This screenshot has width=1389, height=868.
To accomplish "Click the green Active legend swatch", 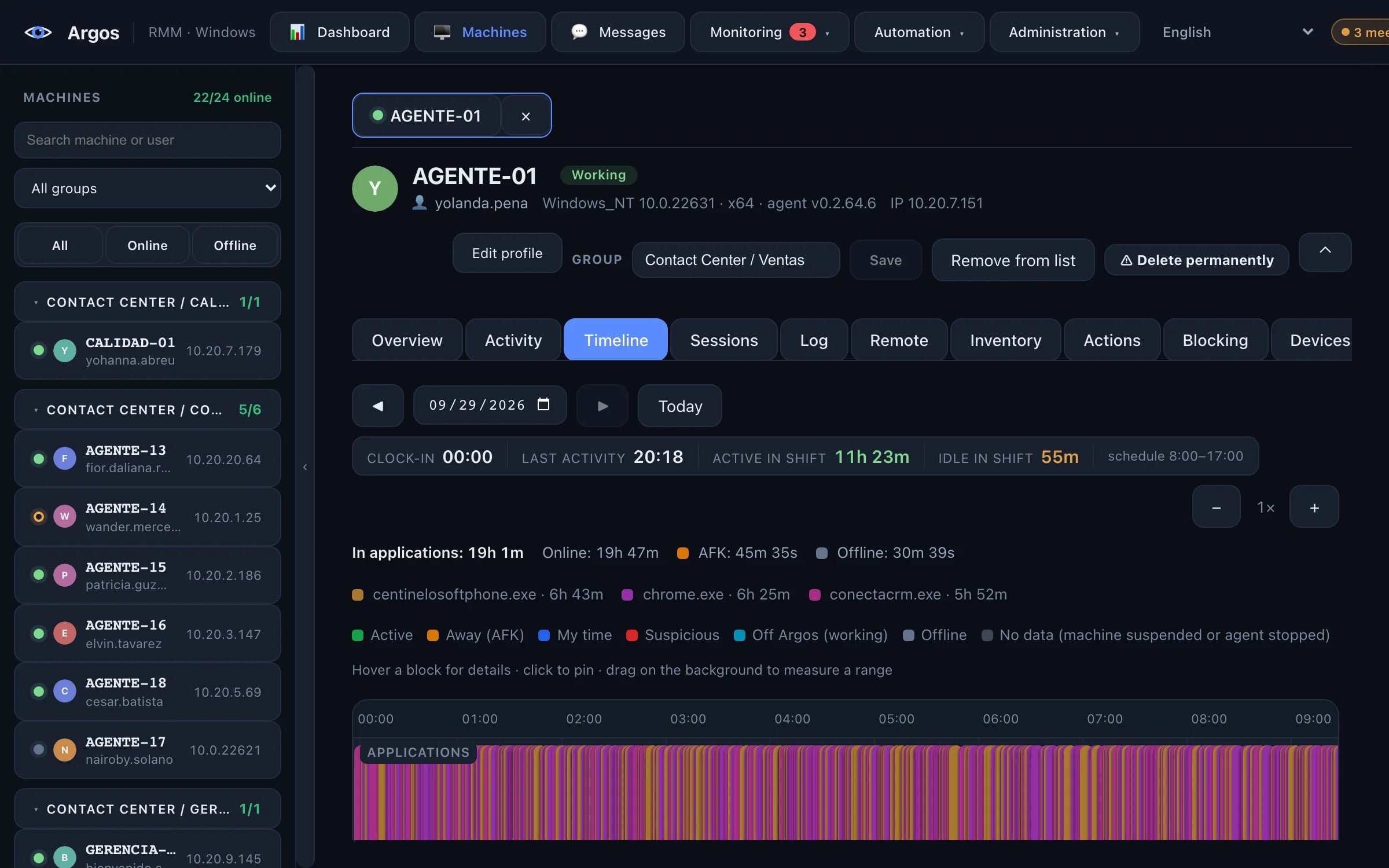I will pos(358,635).
